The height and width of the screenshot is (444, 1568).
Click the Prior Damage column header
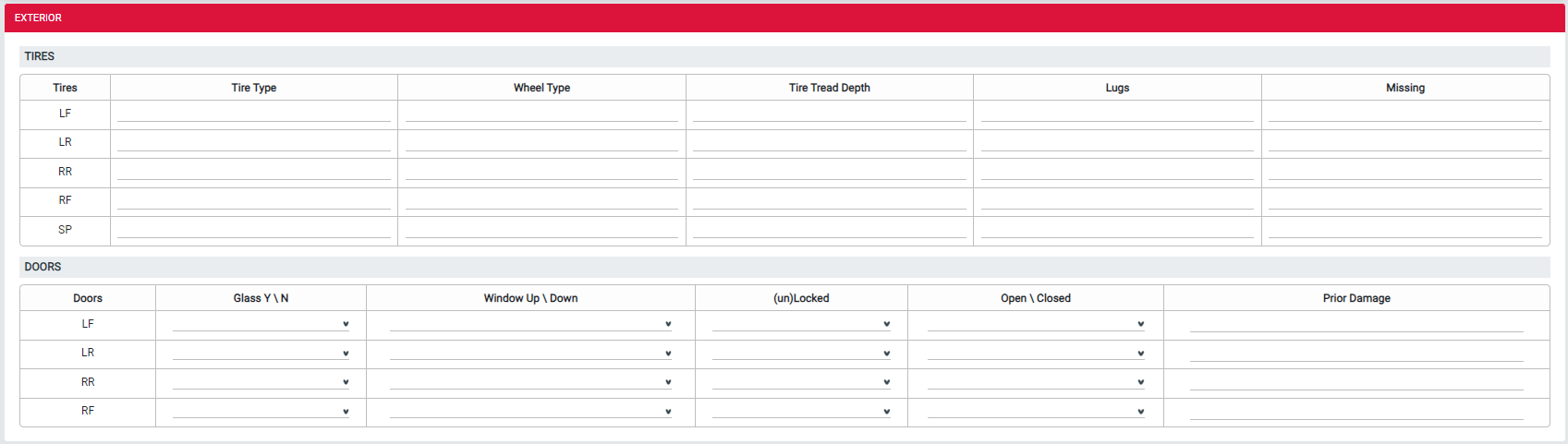pos(1356,298)
